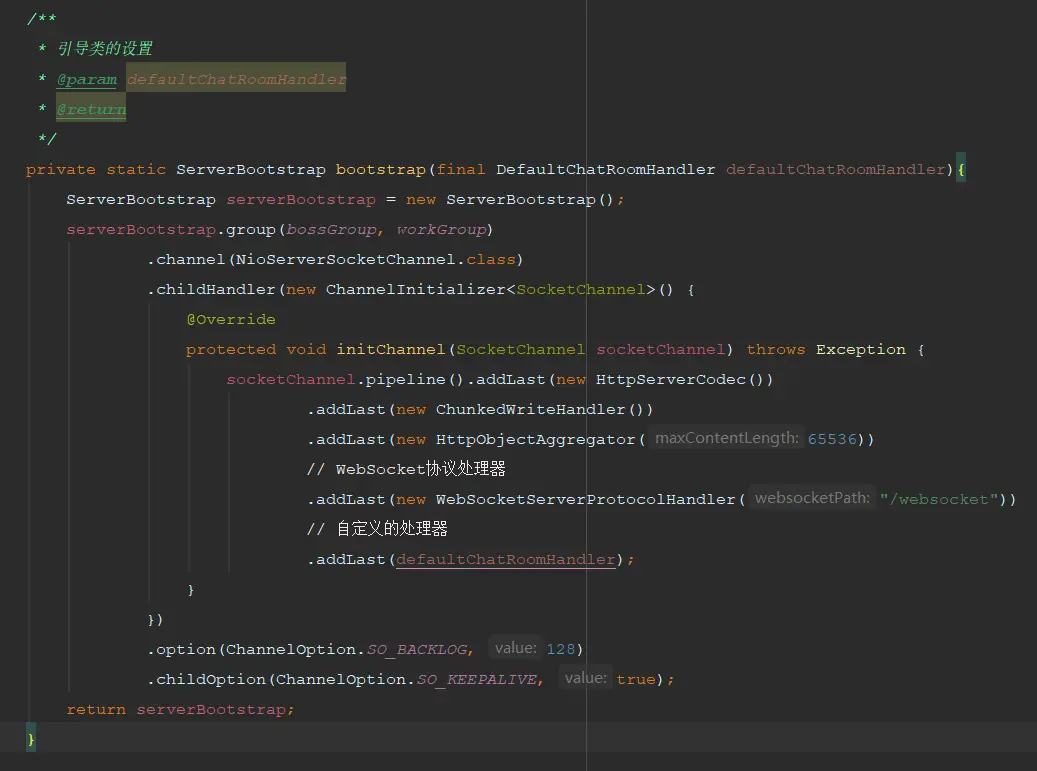Click the HttpObjectAggregator class name
This screenshot has width=1037, height=771.
click(x=535, y=439)
